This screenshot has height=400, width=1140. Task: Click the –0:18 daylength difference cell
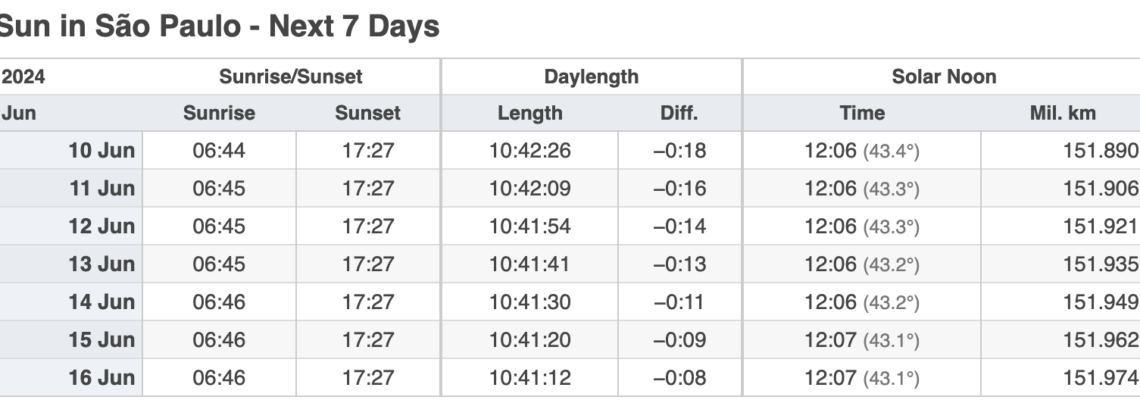679,151
